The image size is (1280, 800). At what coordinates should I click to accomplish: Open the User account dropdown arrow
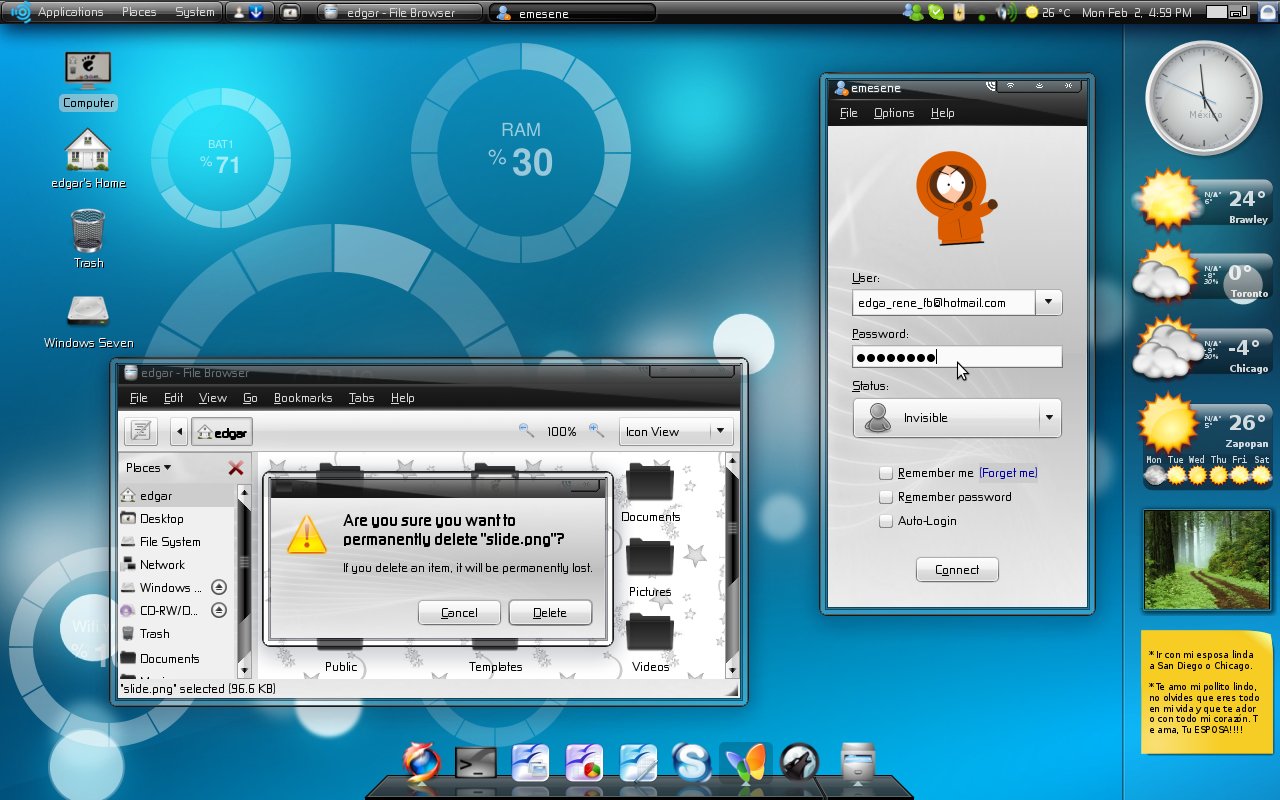pyautogui.click(x=1049, y=302)
